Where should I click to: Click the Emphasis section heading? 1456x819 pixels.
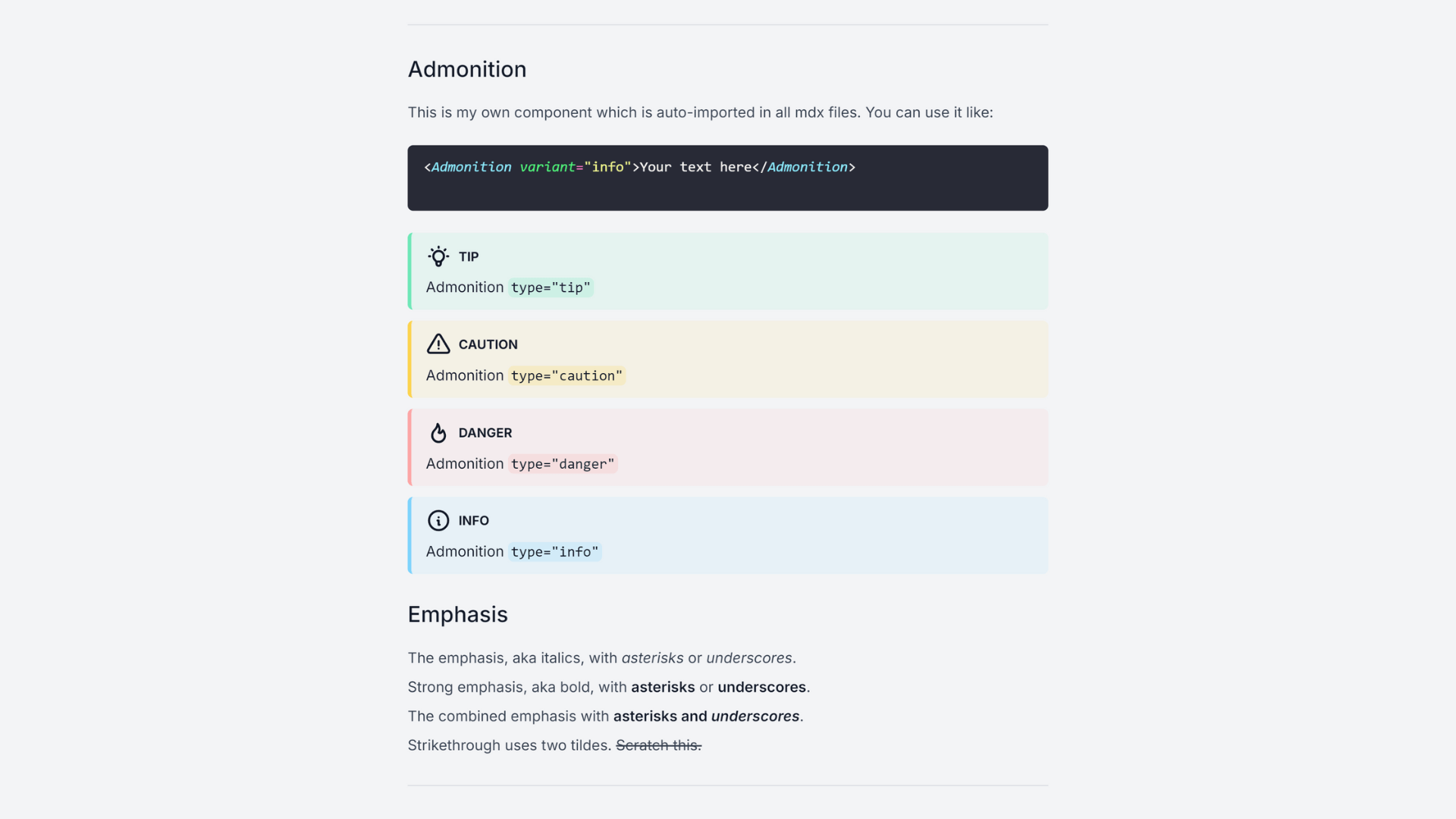point(457,614)
